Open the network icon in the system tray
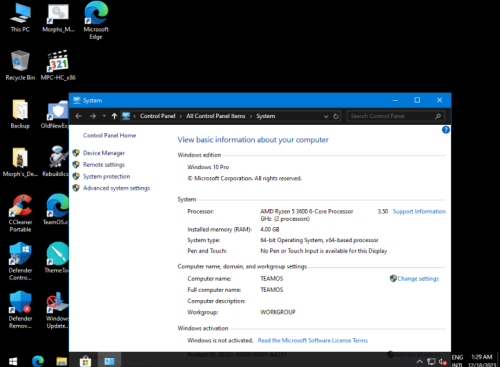Screen dimensions: 500x367 (431, 361)
